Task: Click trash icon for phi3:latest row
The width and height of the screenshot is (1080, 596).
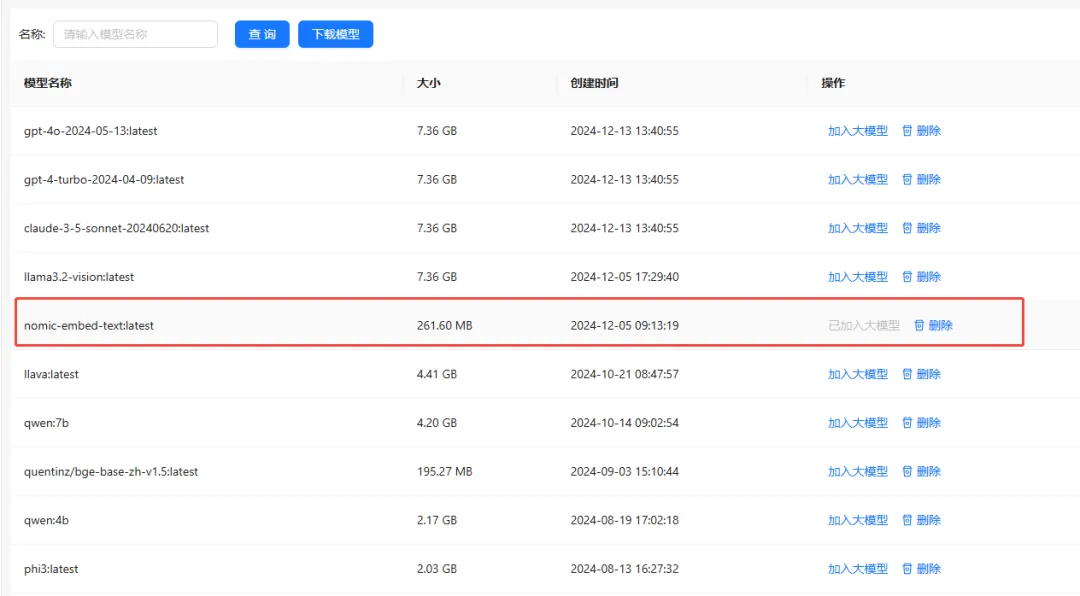Action: pos(908,569)
